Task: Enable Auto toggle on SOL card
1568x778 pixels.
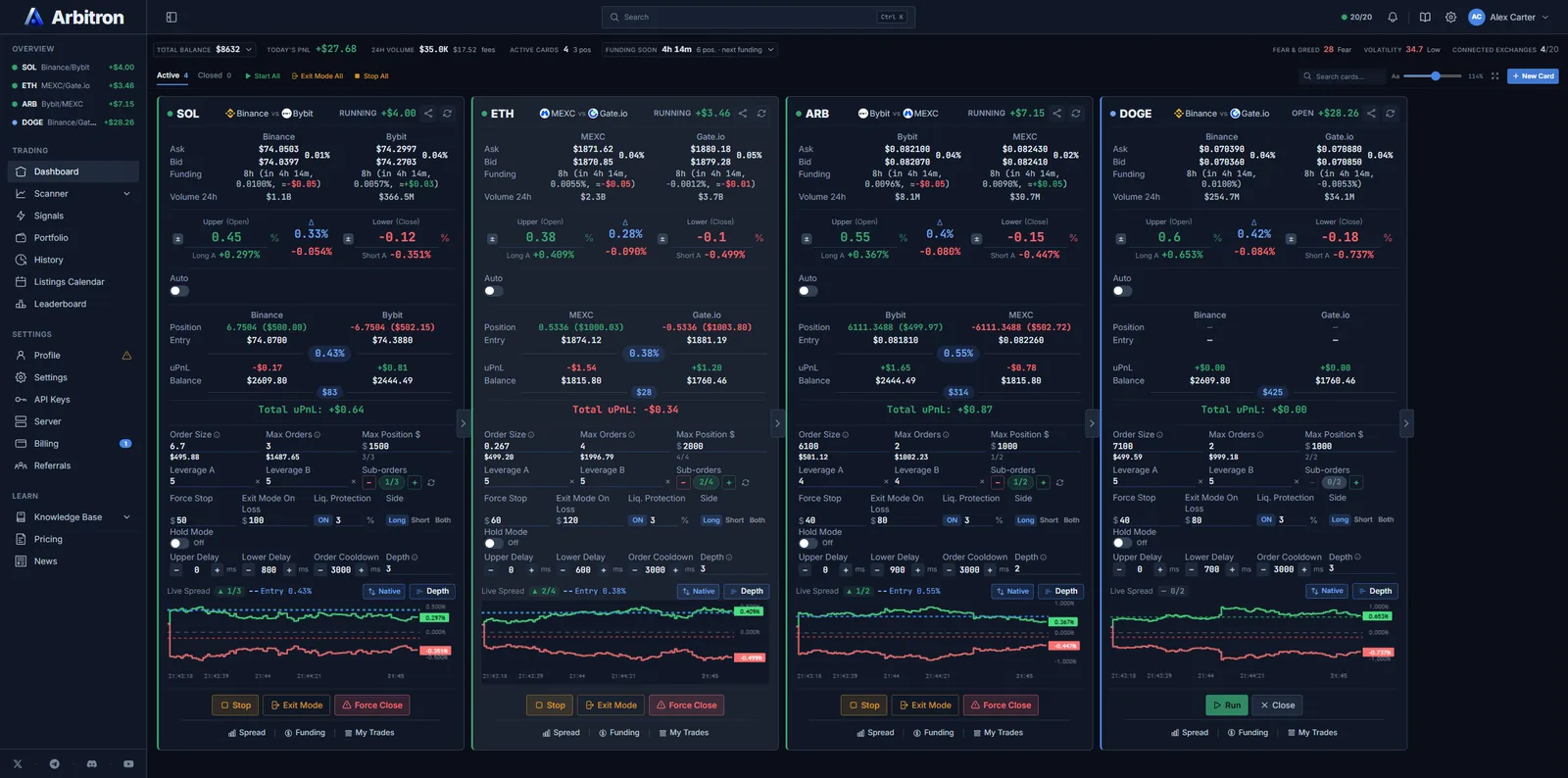Action: click(179, 291)
